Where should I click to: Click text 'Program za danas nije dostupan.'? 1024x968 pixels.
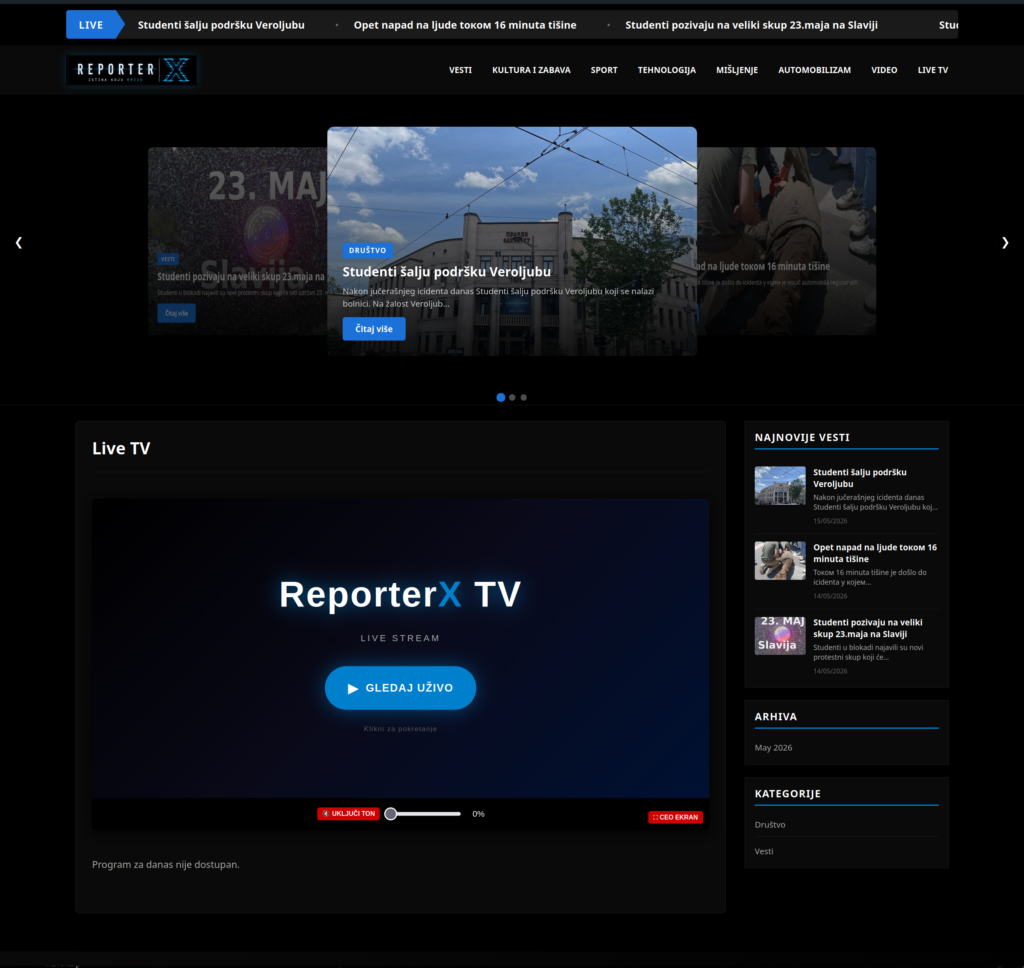[166, 864]
